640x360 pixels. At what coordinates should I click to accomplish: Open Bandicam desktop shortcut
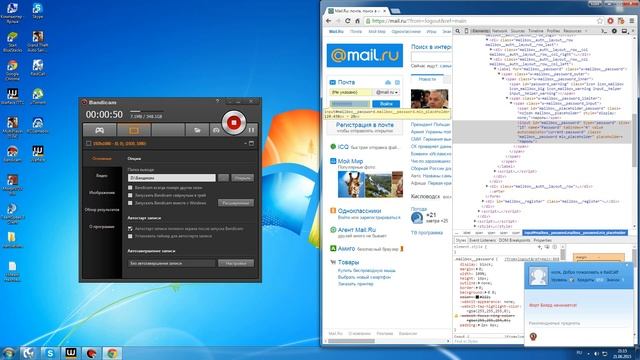(12, 154)
